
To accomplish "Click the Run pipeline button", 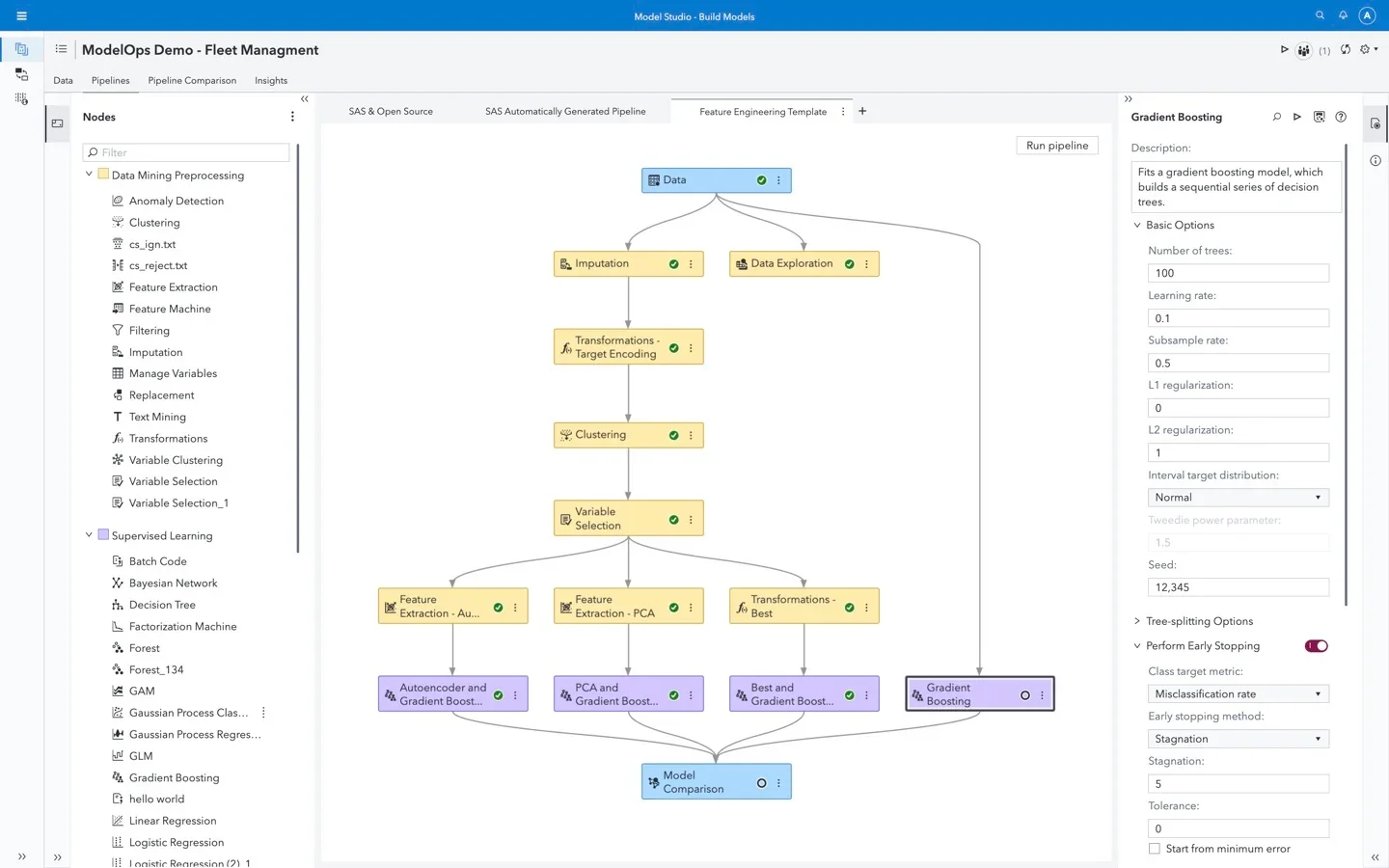I will click(1056, 145).
